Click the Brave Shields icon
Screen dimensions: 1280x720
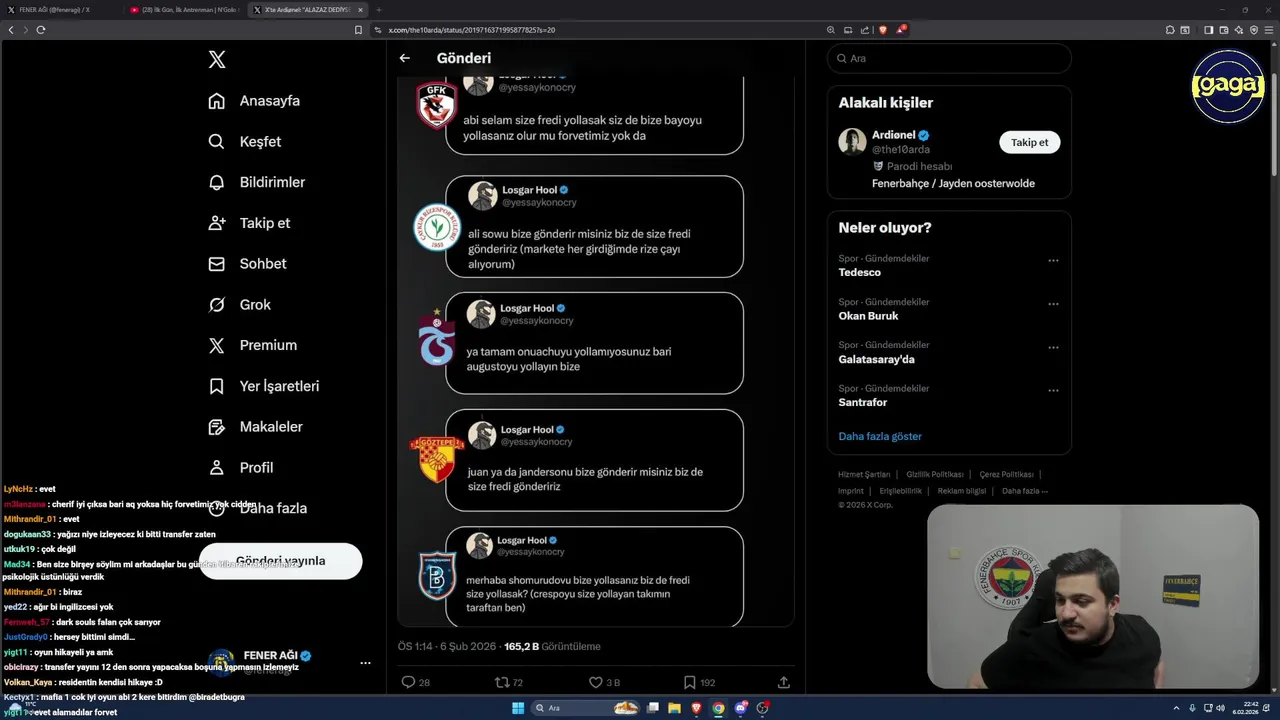coord(883,30)
